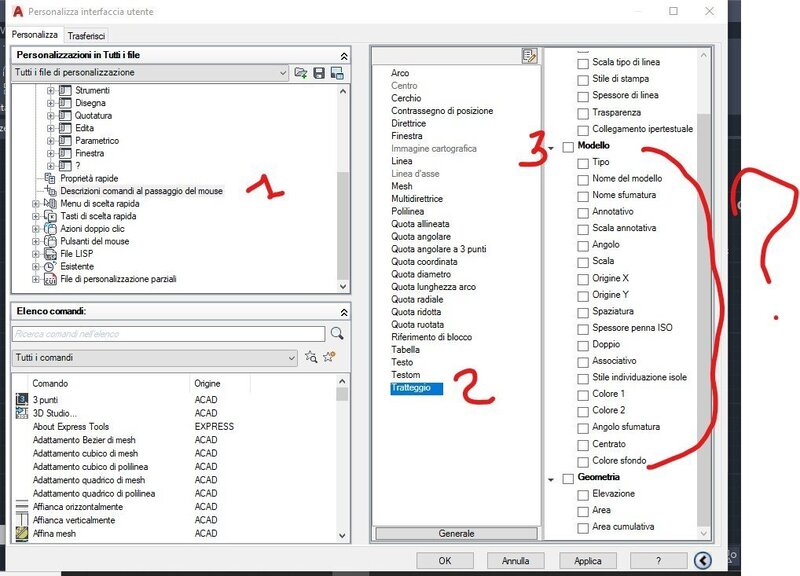This screenshot has height=576, width=800.
Task: Expand Tasti di scelta rapida node
Action: click(35, 216)
